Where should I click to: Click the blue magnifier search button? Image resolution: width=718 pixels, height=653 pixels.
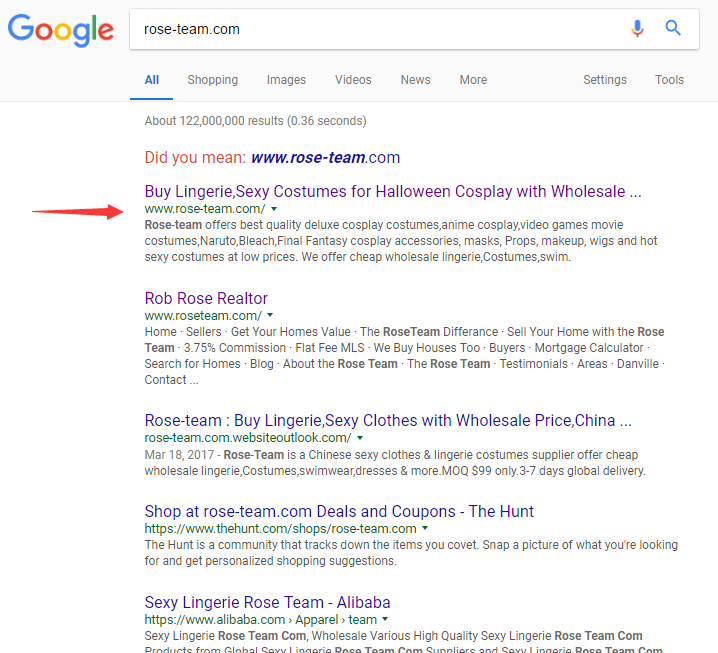[673, 28]
